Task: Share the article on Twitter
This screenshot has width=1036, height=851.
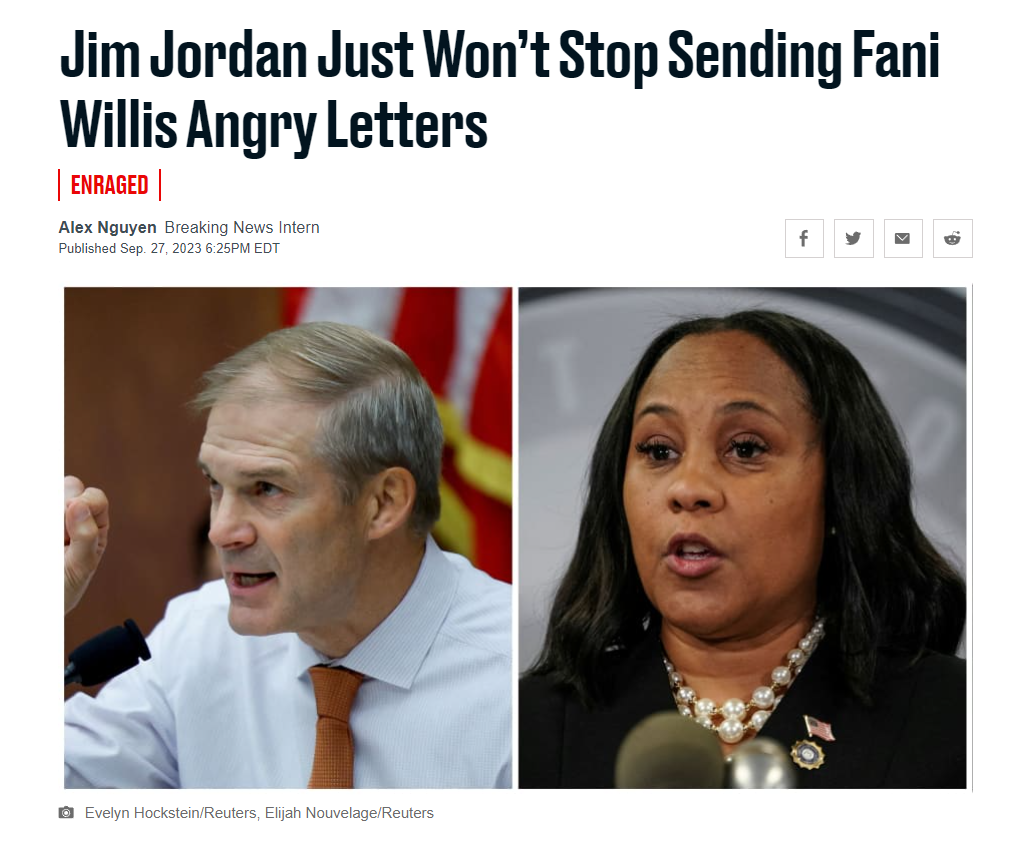Action: tap(854, 239)
